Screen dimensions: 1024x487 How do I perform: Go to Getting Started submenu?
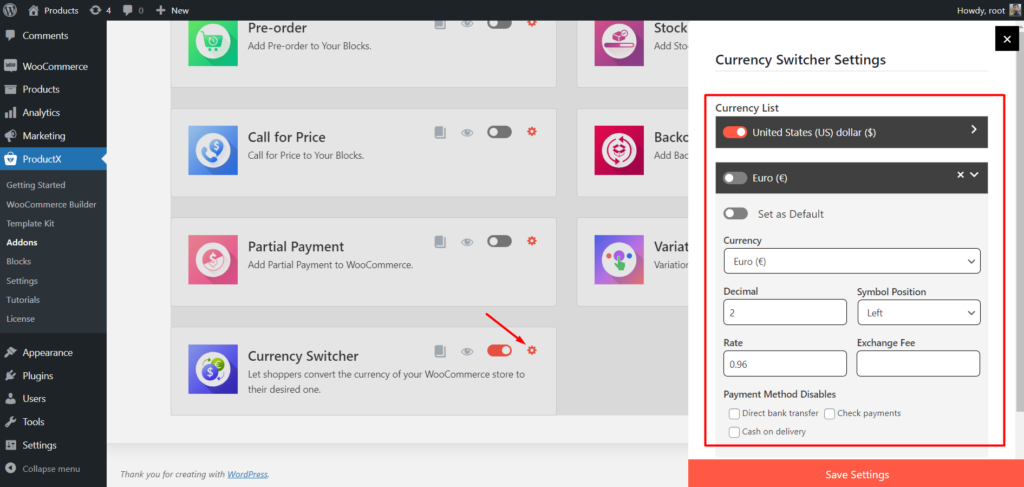pos(36,185)
